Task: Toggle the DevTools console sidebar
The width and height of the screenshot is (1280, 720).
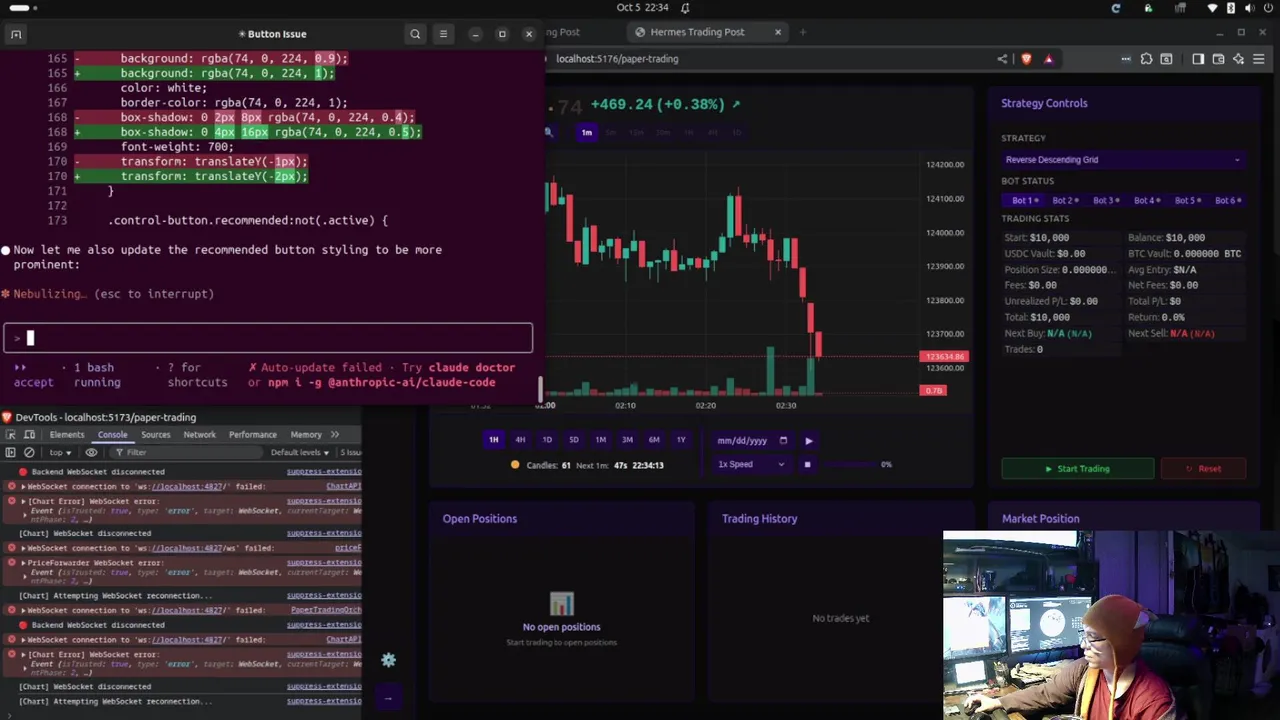Action: coord(11,452)
